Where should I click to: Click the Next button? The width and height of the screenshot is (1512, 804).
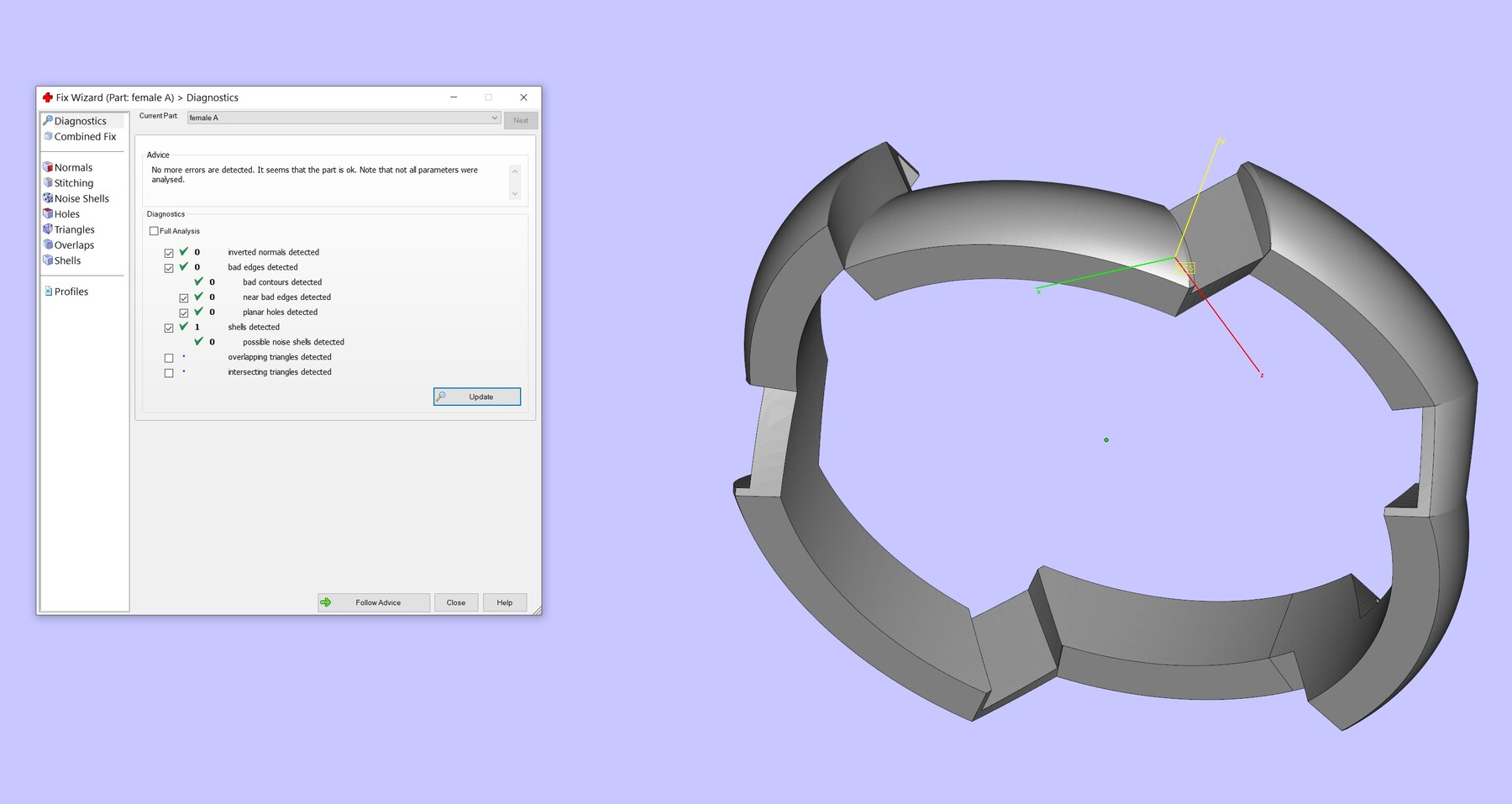pyautogui.click(x=521, y=120)
